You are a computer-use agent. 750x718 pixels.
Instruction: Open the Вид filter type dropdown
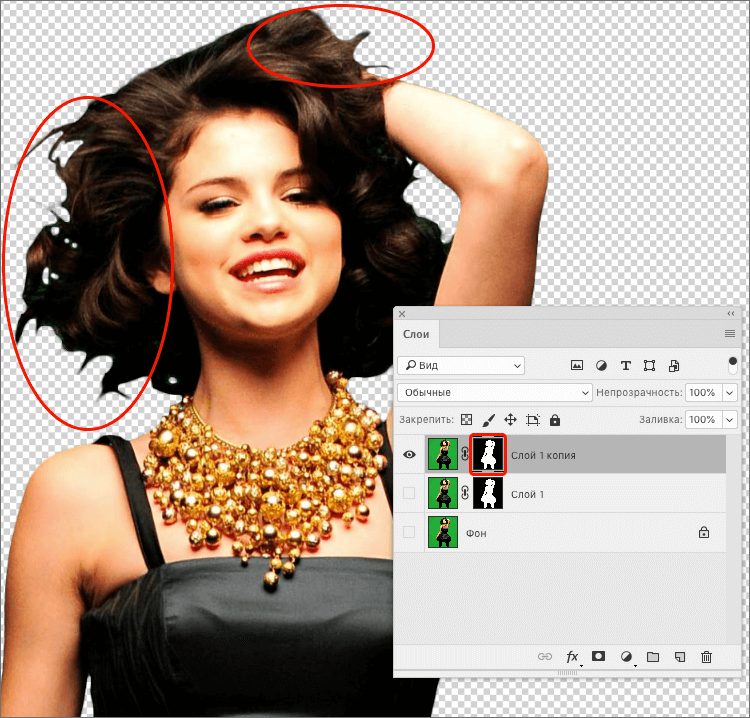coord(460,366)
